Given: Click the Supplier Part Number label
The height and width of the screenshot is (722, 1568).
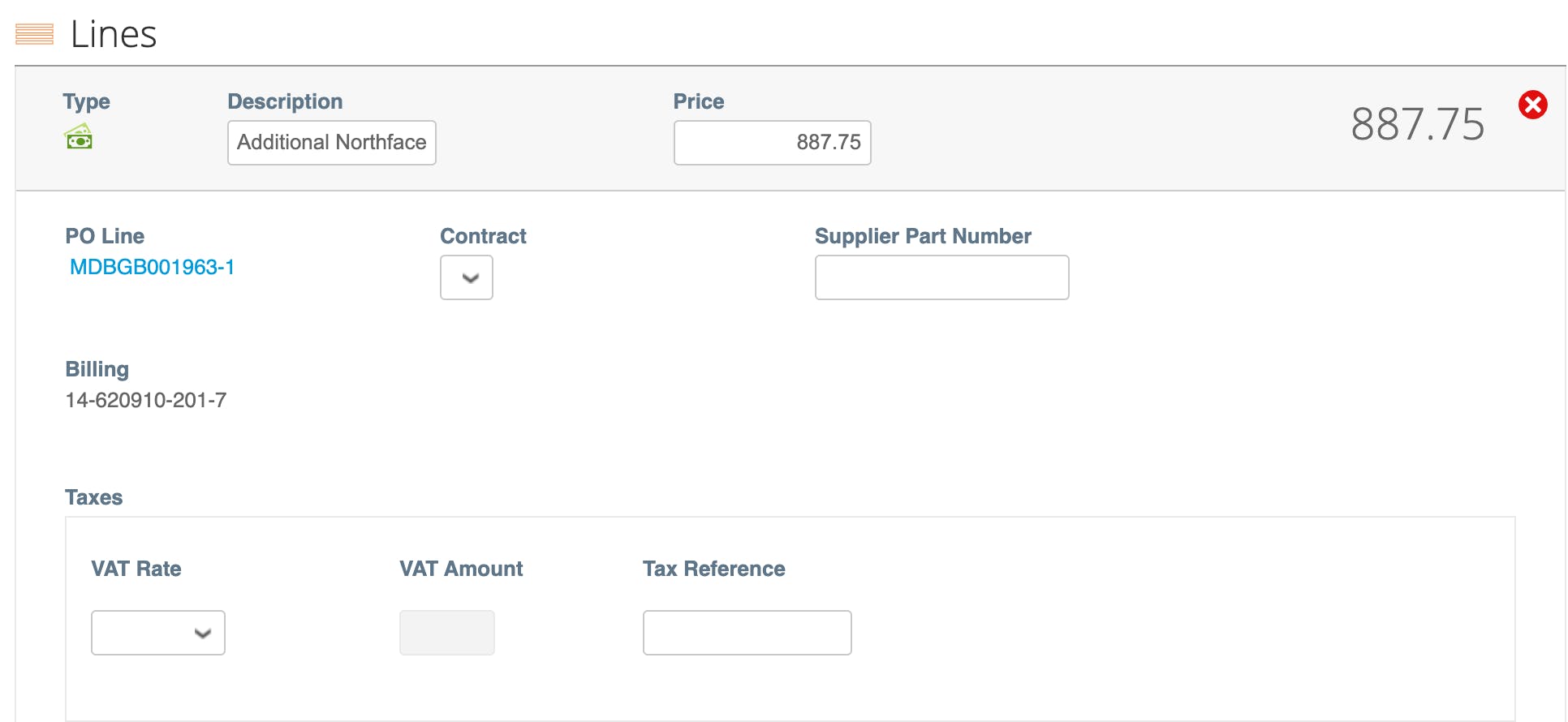Looking at the screenshot, I should click(x=923, y=236).
